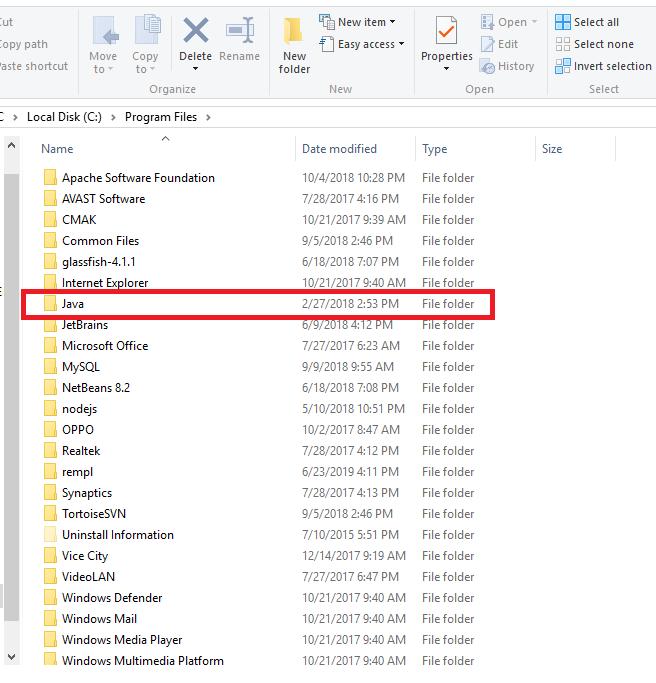
Task: Open the Properties checkmark icon
Action: coord(446,30)
